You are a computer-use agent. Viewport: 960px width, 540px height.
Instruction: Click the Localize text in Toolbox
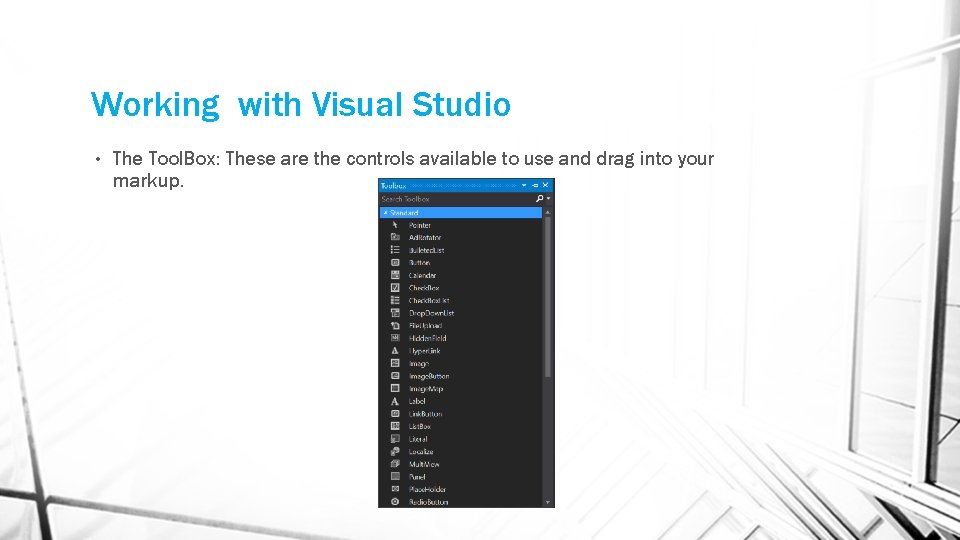(x=421, y=452)
